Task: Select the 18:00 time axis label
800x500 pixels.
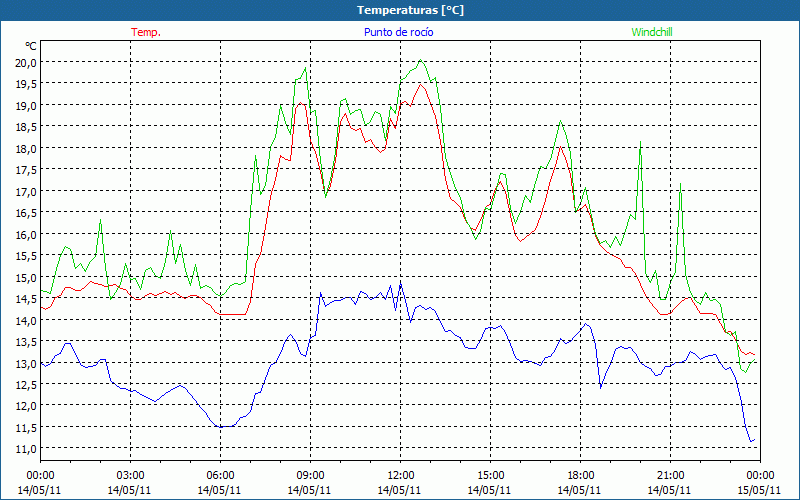Action: [580, 475]
